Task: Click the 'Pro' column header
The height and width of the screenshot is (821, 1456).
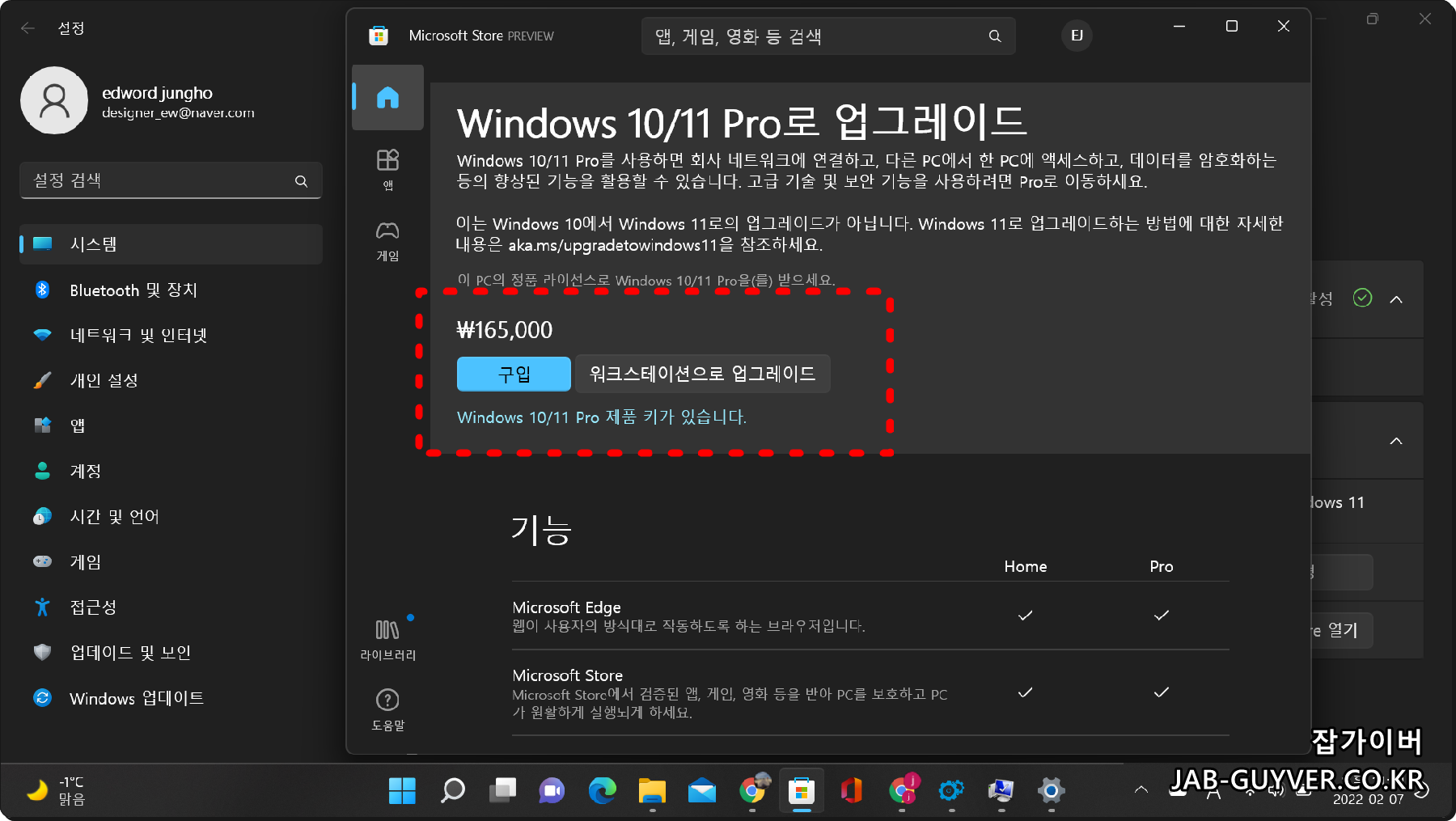Action: click(1162, 566)
